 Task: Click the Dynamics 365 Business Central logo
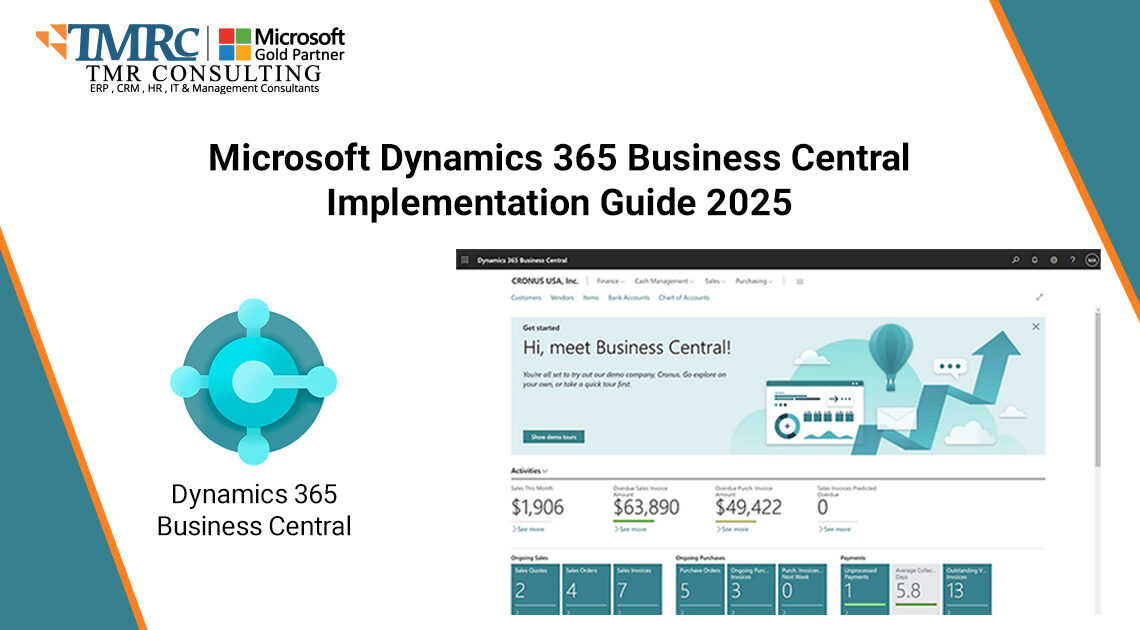[254, 381]
